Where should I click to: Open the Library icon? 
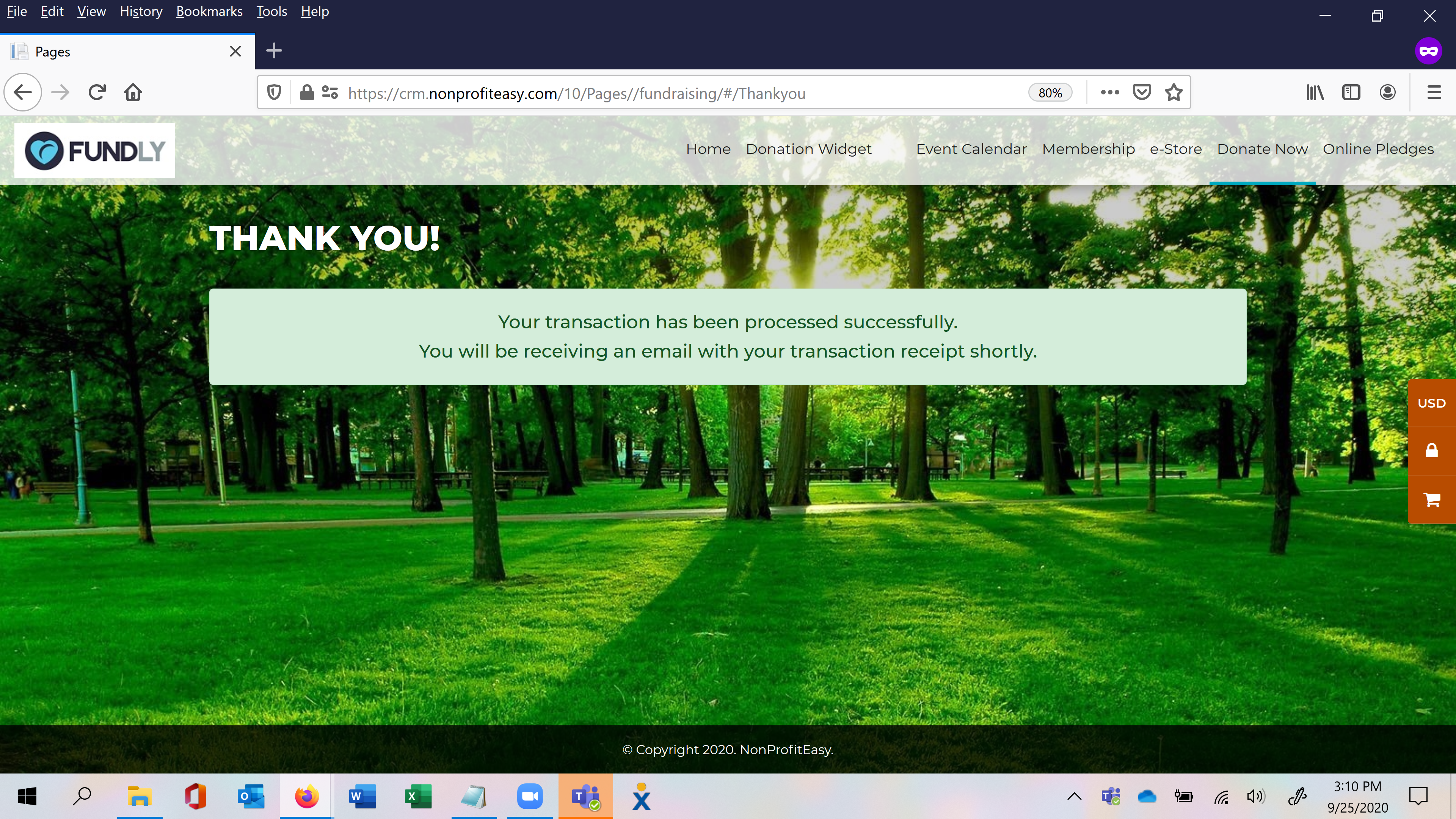(1315, 92)
